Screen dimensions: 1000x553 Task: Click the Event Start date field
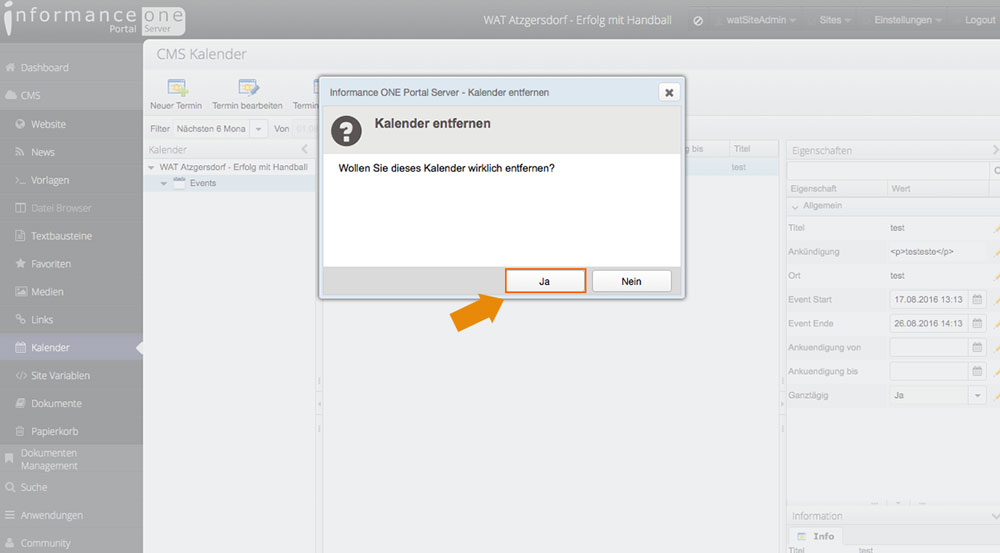point(929,299)
